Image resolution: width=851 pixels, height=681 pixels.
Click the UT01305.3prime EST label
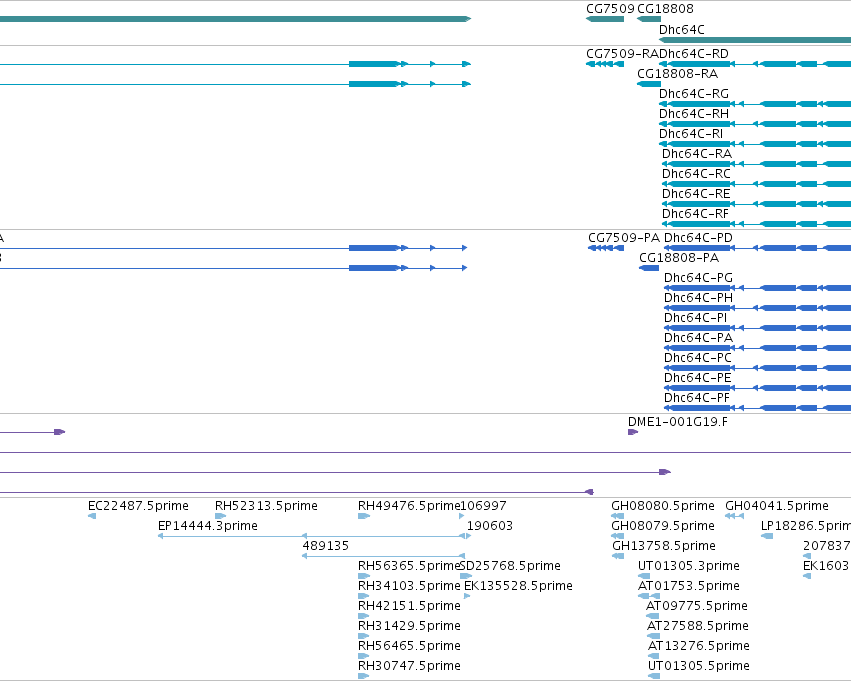tap(689, 567)
